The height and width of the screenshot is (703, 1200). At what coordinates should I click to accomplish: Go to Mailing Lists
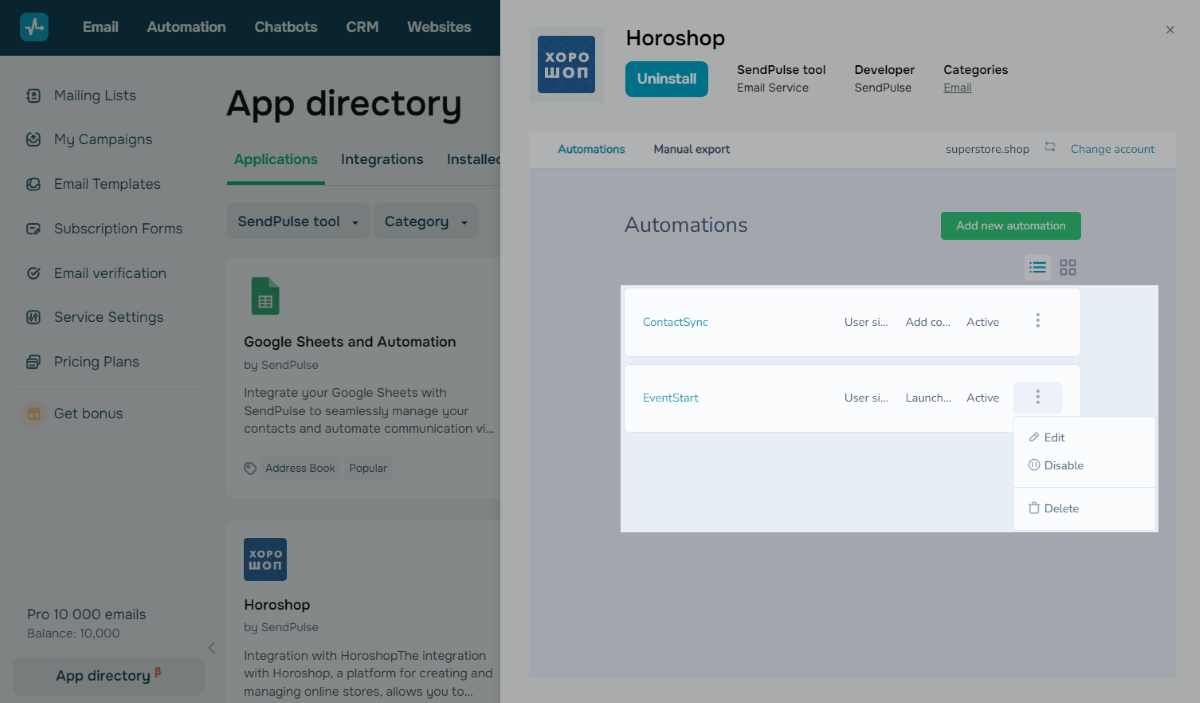[95, 96]
